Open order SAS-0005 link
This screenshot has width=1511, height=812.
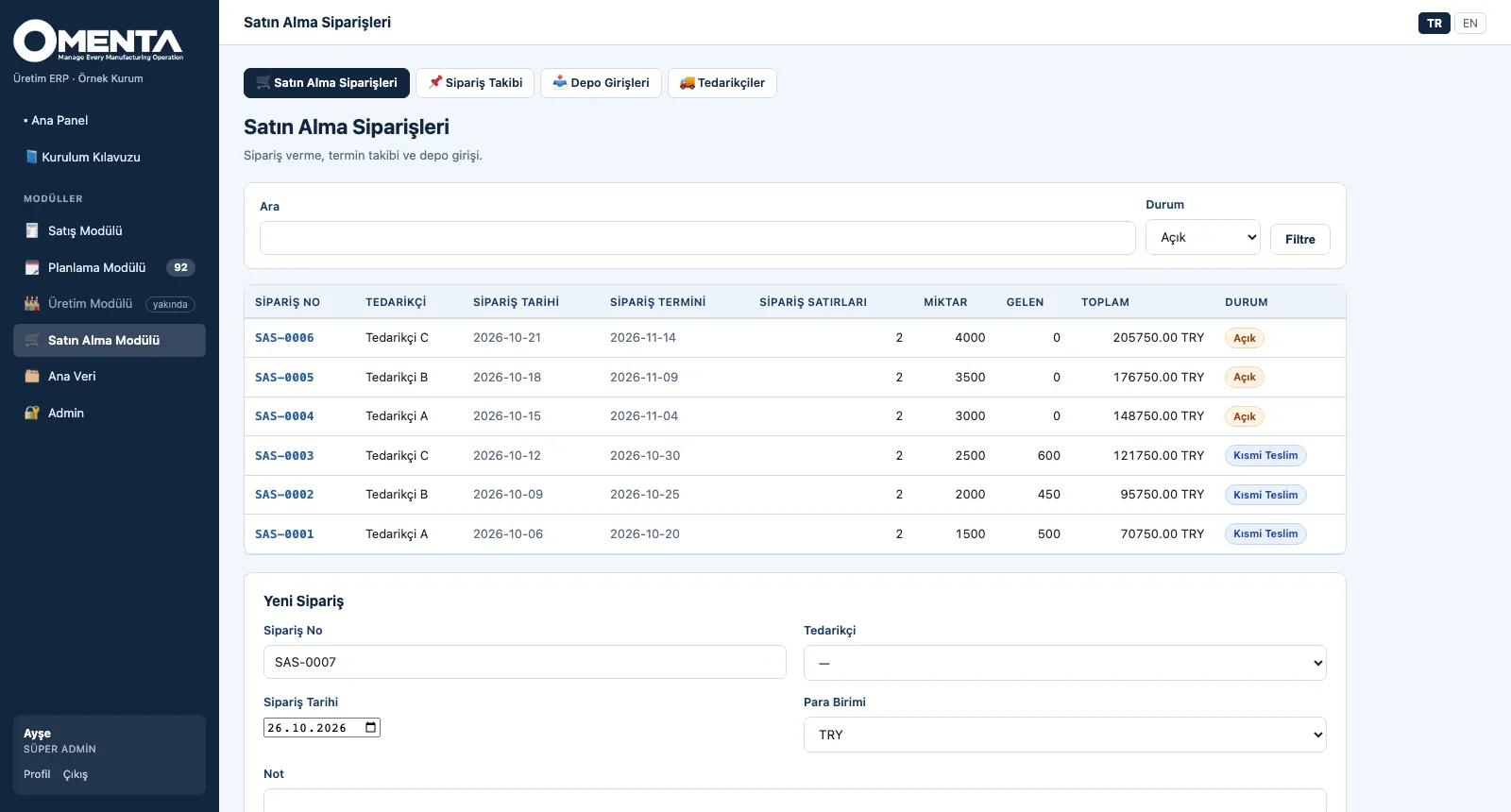[284, 377]
